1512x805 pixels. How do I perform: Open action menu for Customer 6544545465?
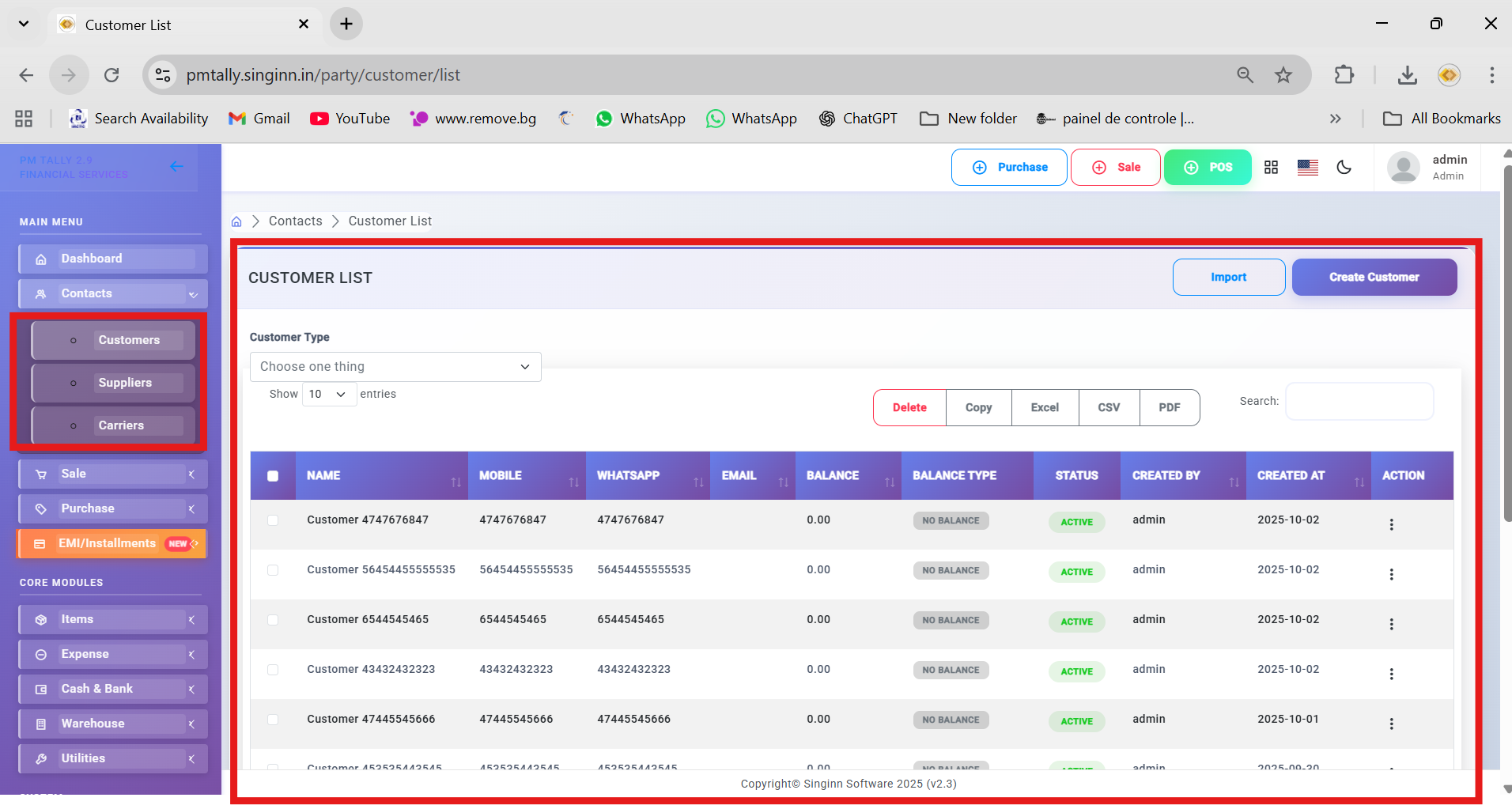[x=1391, y=624]
